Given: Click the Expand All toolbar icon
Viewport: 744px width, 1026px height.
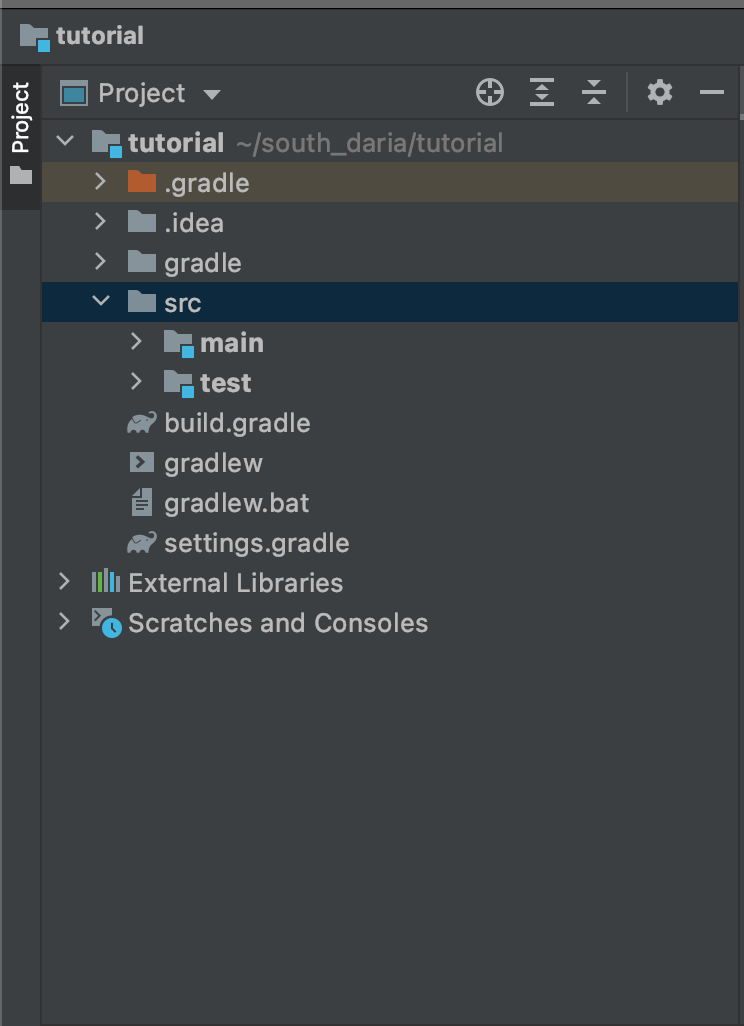Looking at the screenshot, I should (541, 93).
